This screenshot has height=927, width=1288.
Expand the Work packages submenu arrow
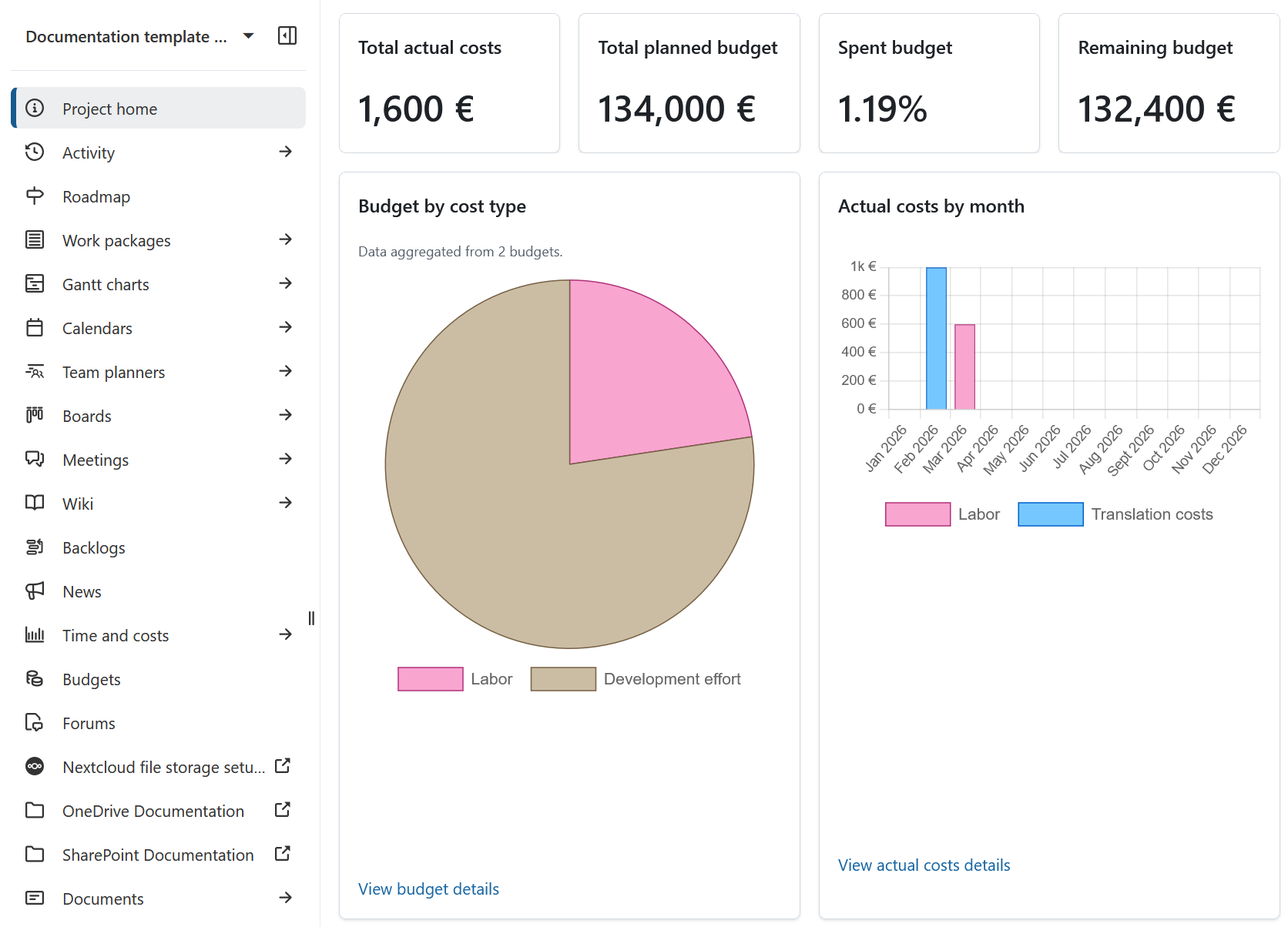point(286,239)
